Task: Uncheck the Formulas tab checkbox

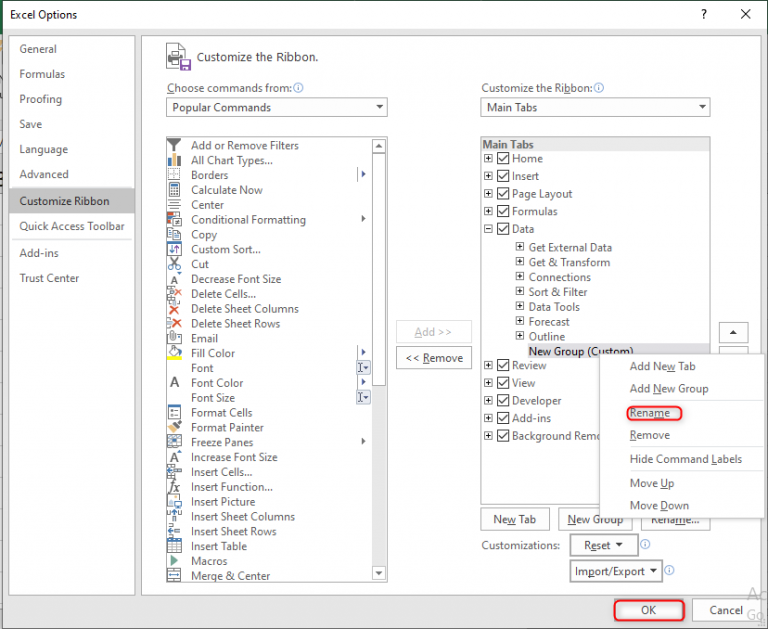Action: (x=503, y=211)
